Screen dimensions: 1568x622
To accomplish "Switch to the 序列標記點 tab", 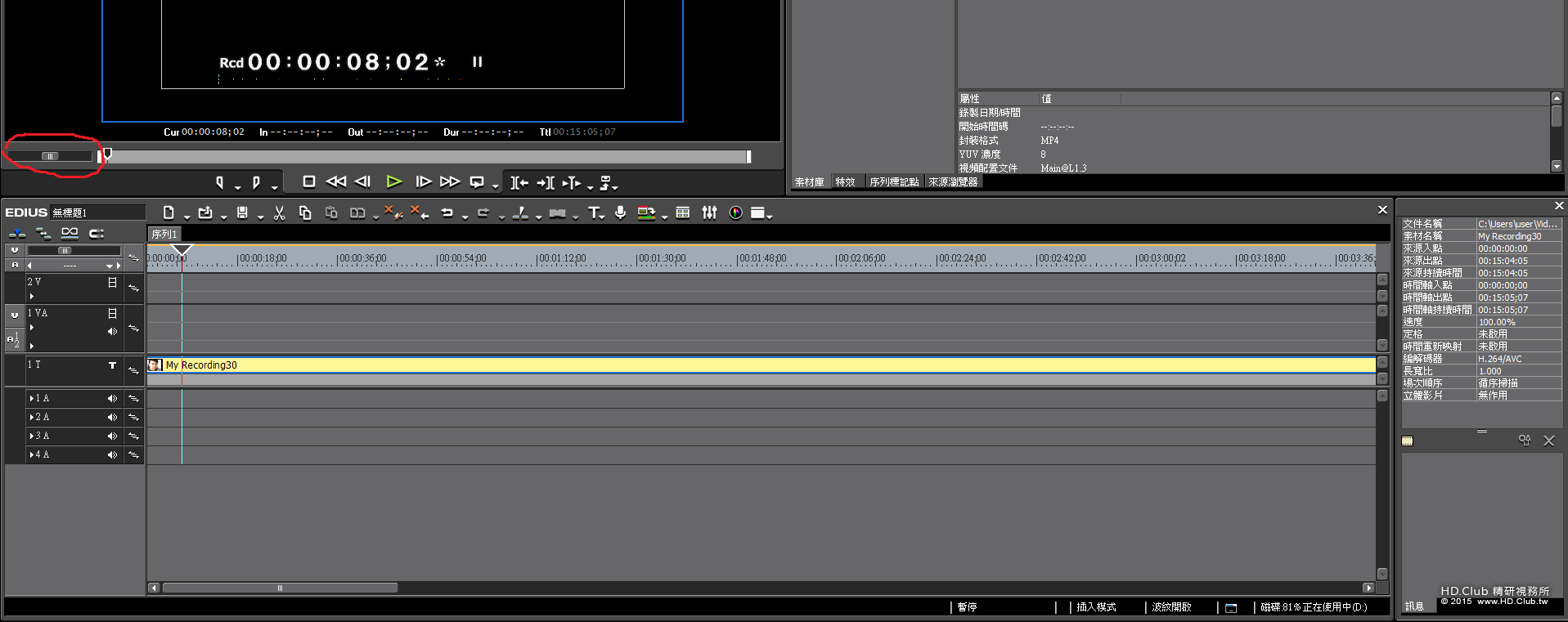I will [x=894, y=181].
